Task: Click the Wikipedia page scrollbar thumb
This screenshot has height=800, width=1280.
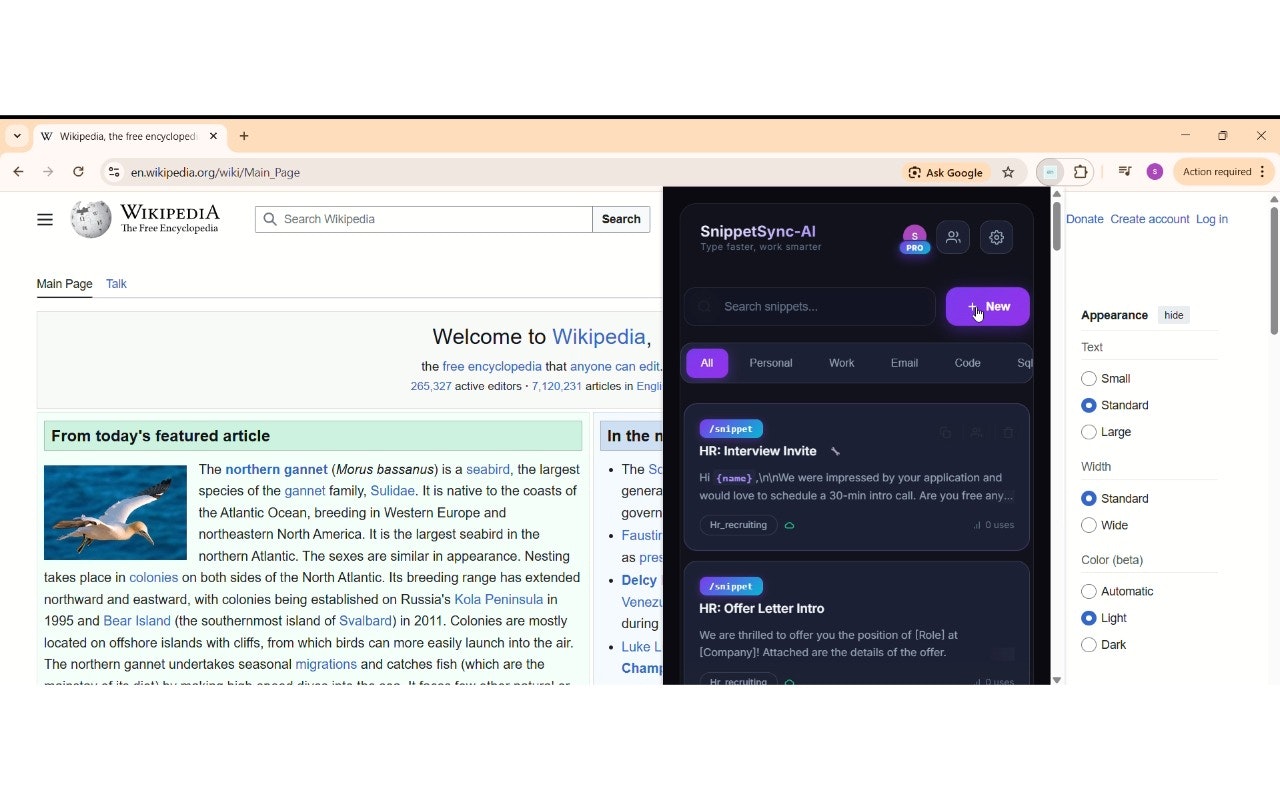Action: pos(1274,270)
